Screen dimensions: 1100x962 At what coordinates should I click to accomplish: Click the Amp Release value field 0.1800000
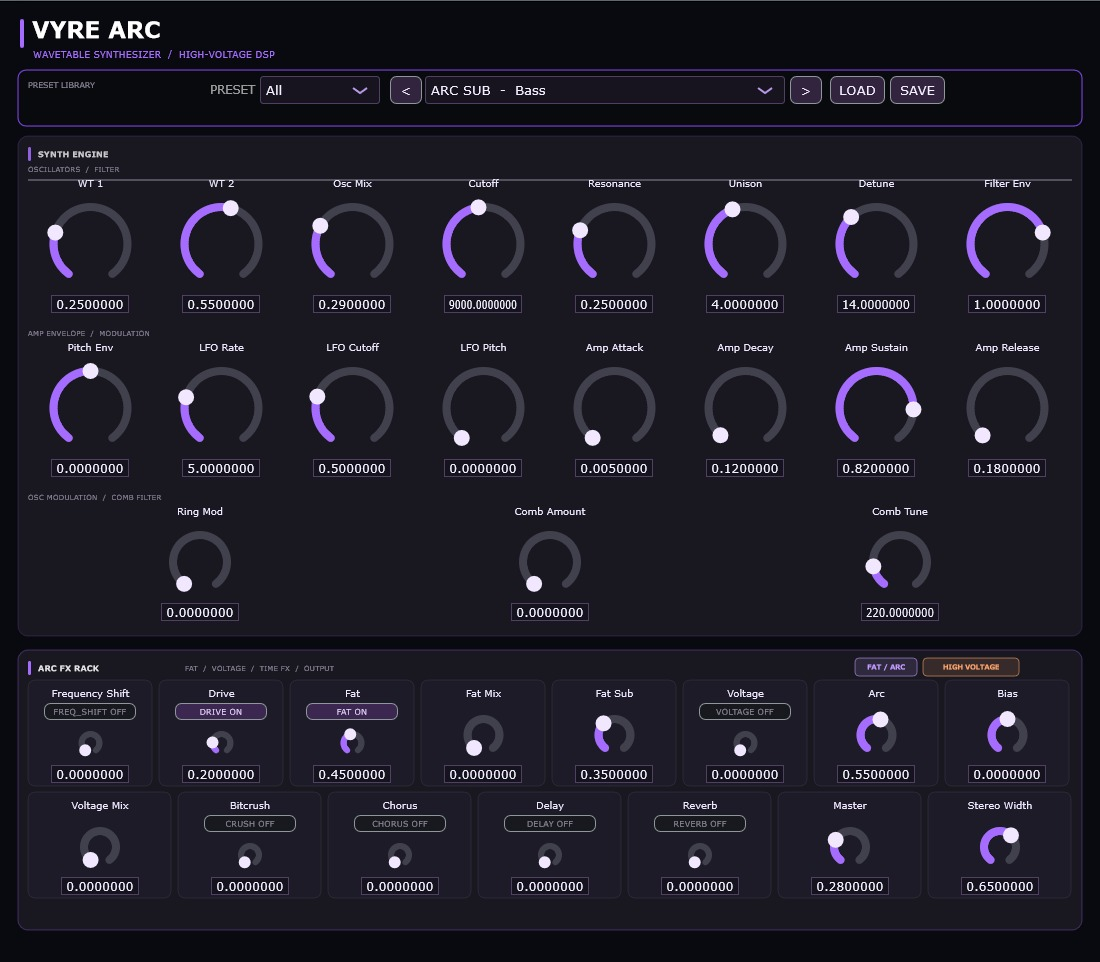[x=1007, y=469]
